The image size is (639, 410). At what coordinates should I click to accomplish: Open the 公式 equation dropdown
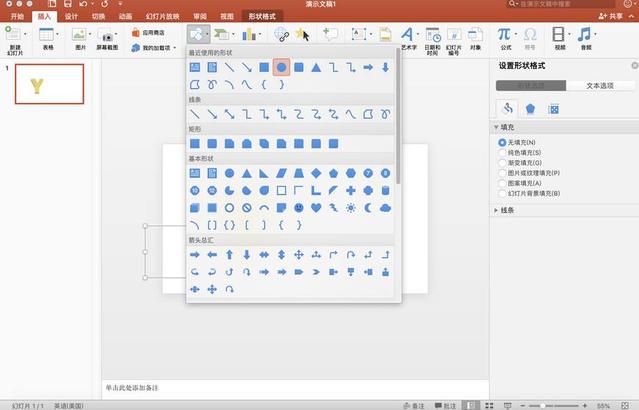click(x=516, y=34)
